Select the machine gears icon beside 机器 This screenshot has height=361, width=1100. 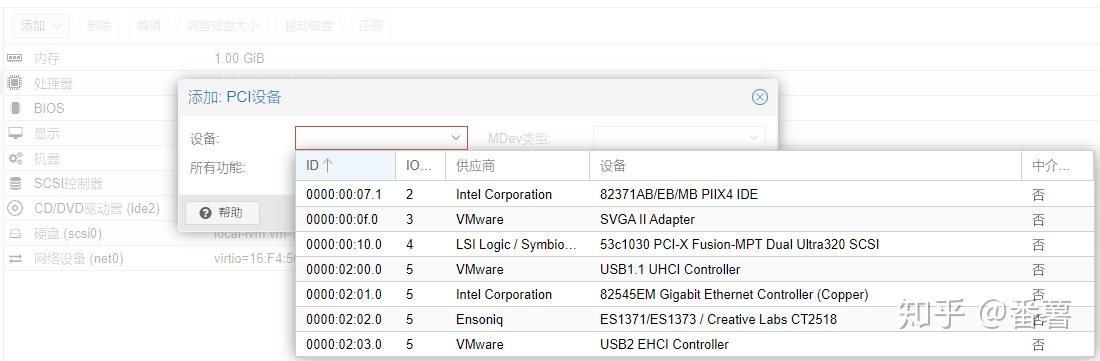coord(15,158)
